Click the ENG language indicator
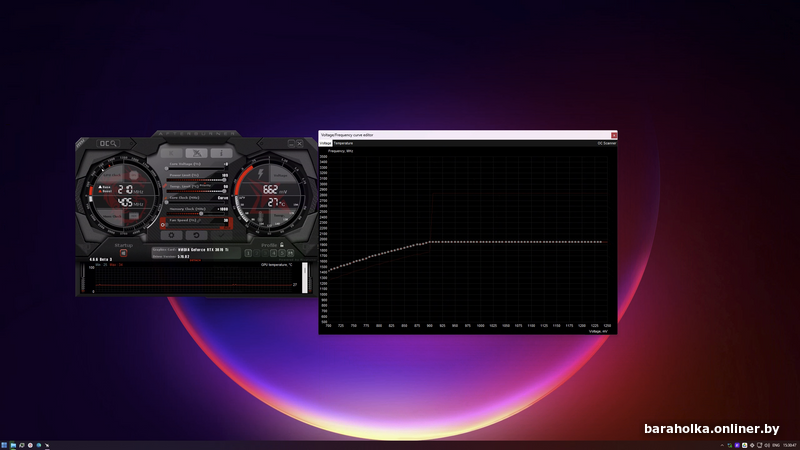This screenshot has height=450, width=800. tap(776, 445)
